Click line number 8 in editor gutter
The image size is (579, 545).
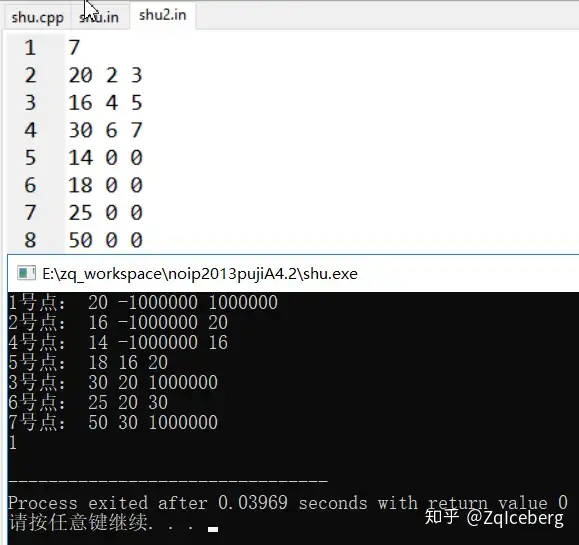tap(30, 240)
